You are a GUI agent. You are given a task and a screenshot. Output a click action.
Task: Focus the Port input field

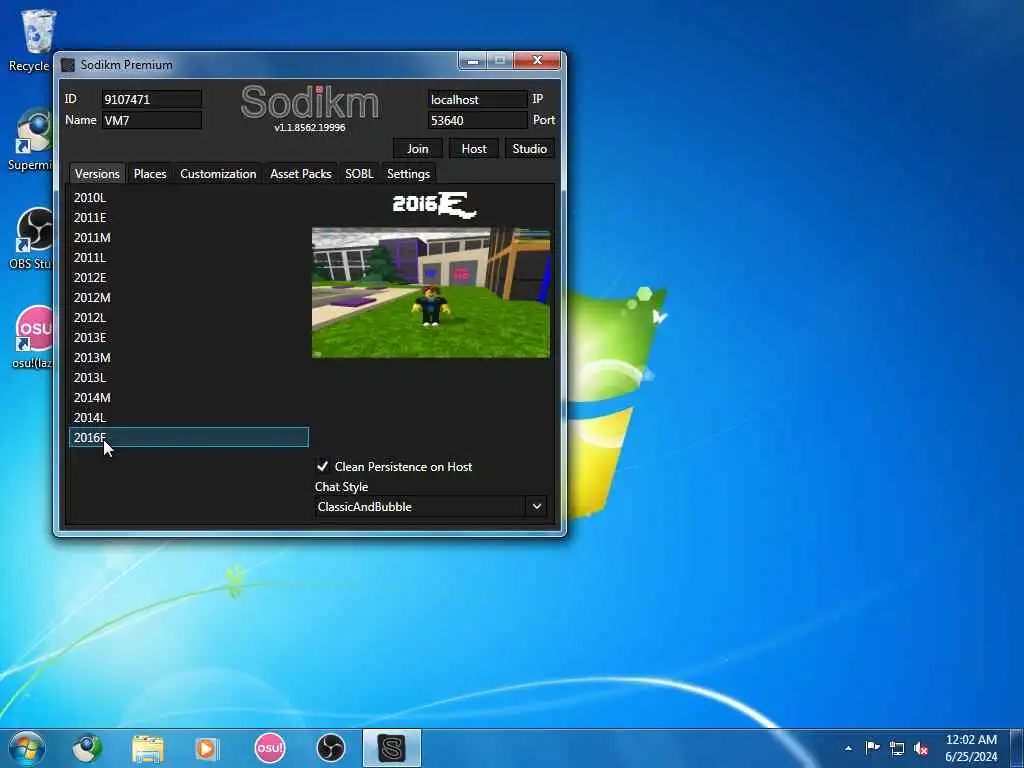477,120
